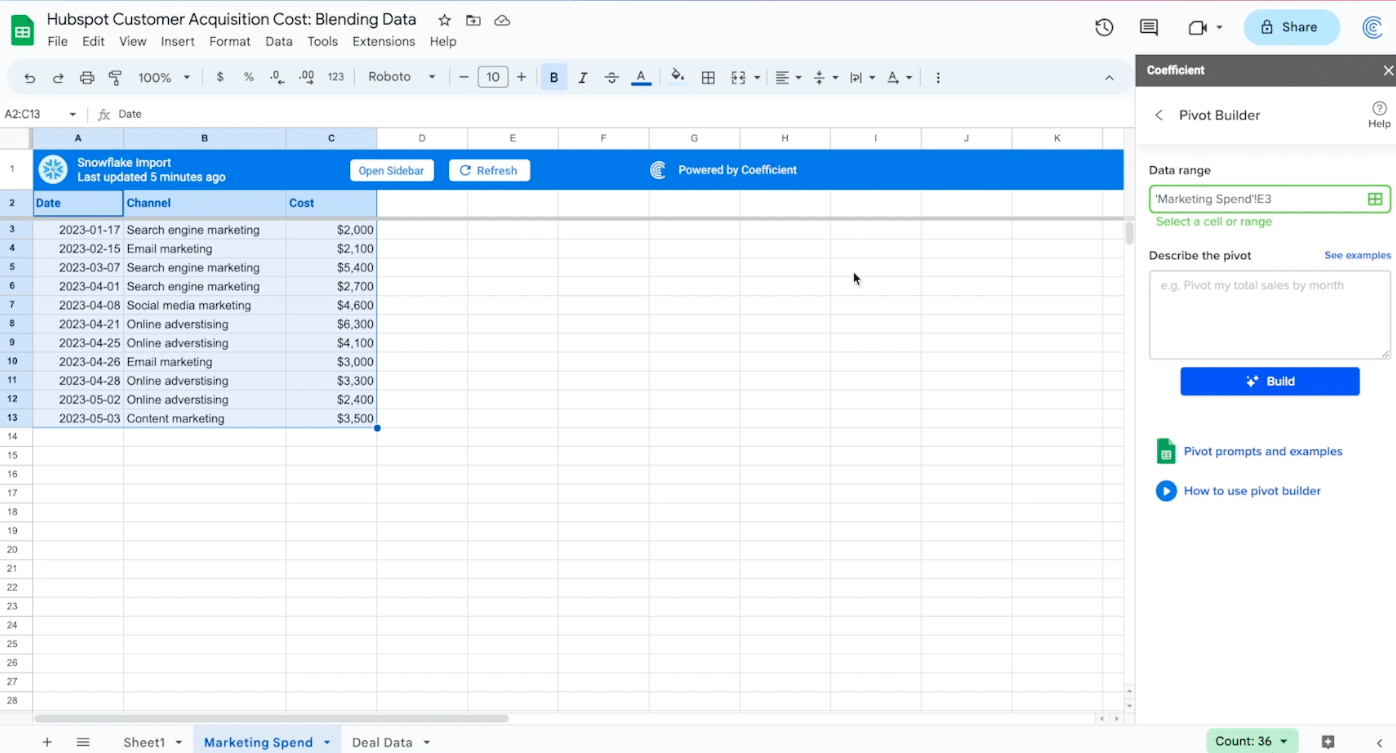Viewport: 1396px width, 753px height.
Task: Click the undo icon in toolbar
Action: tap(30, 78)
